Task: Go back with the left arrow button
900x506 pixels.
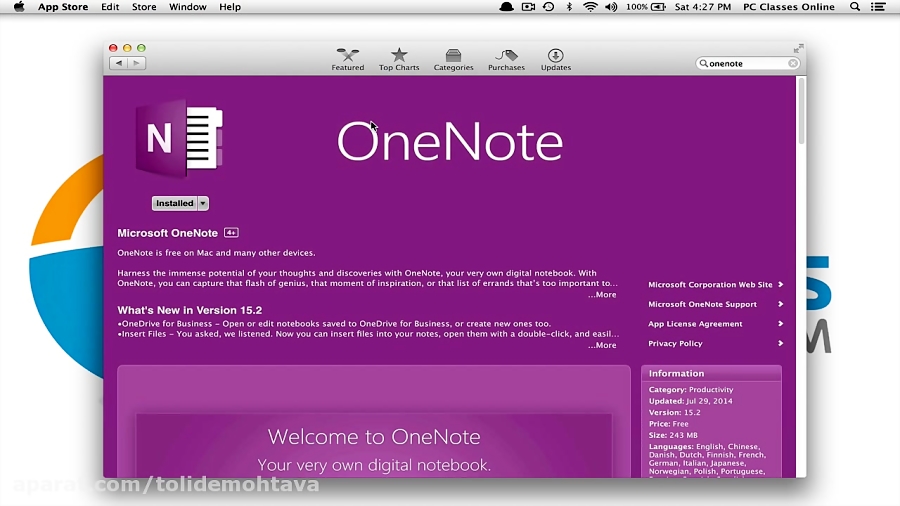Action: coord(119,63)
